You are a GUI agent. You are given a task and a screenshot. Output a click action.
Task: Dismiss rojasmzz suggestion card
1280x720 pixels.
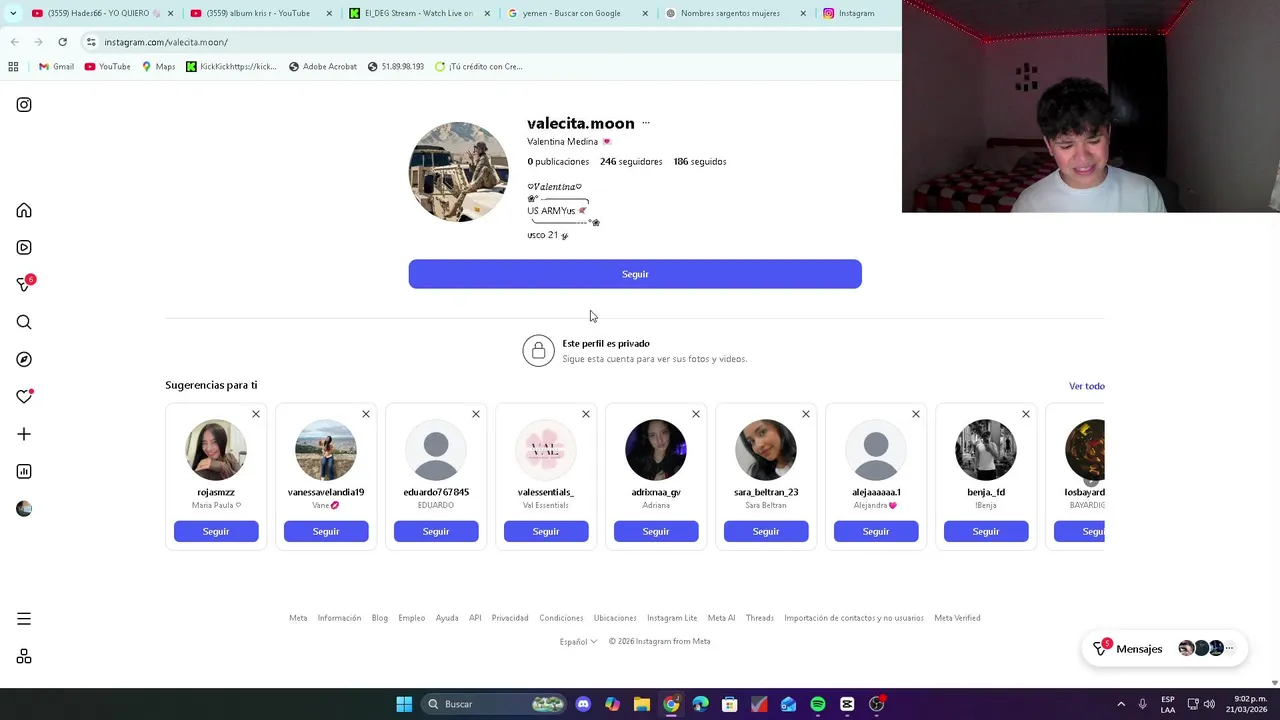click(x=256, y=414)
